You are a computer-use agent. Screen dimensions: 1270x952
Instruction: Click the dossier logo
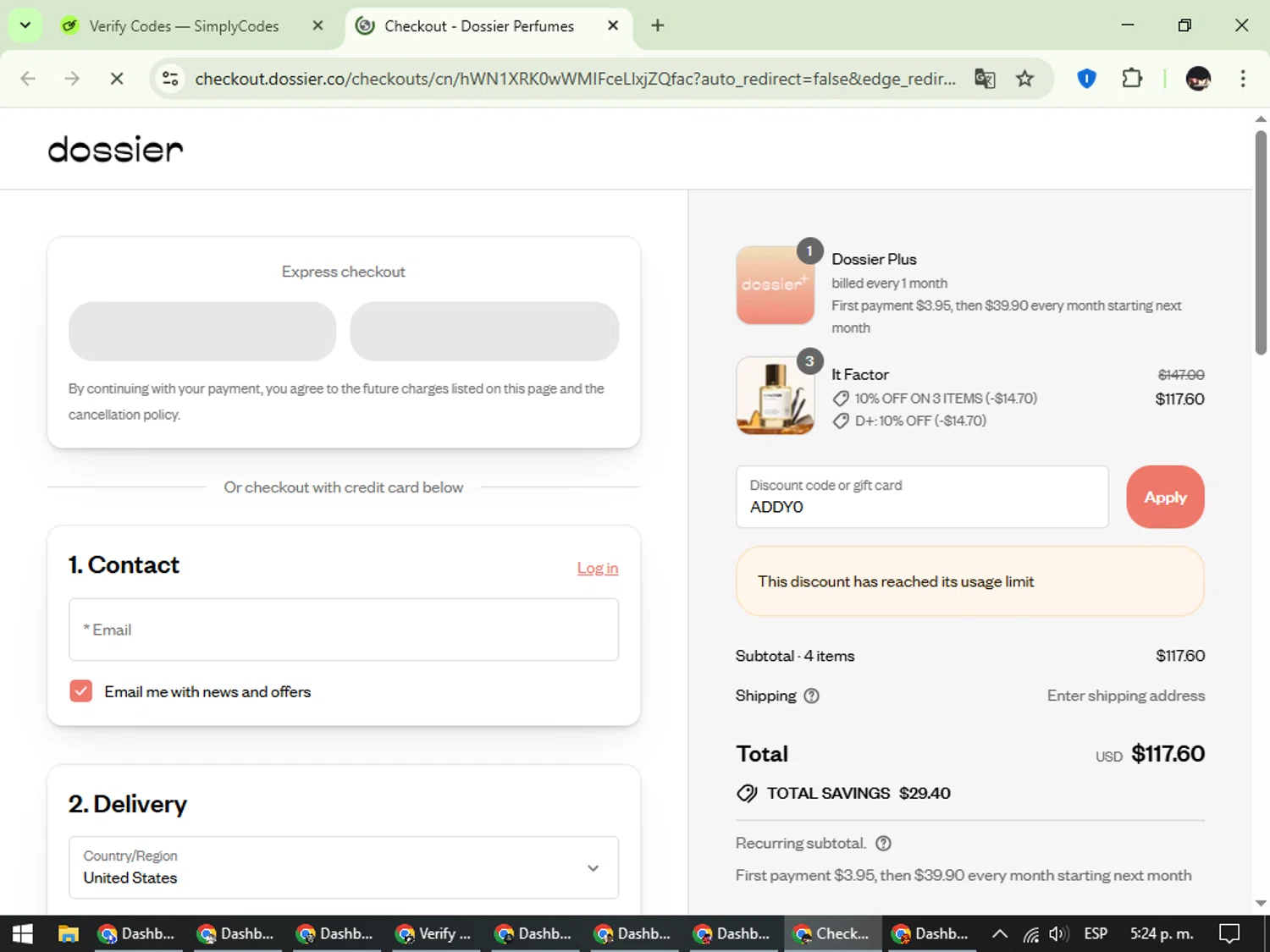click(x=115, y=149)
